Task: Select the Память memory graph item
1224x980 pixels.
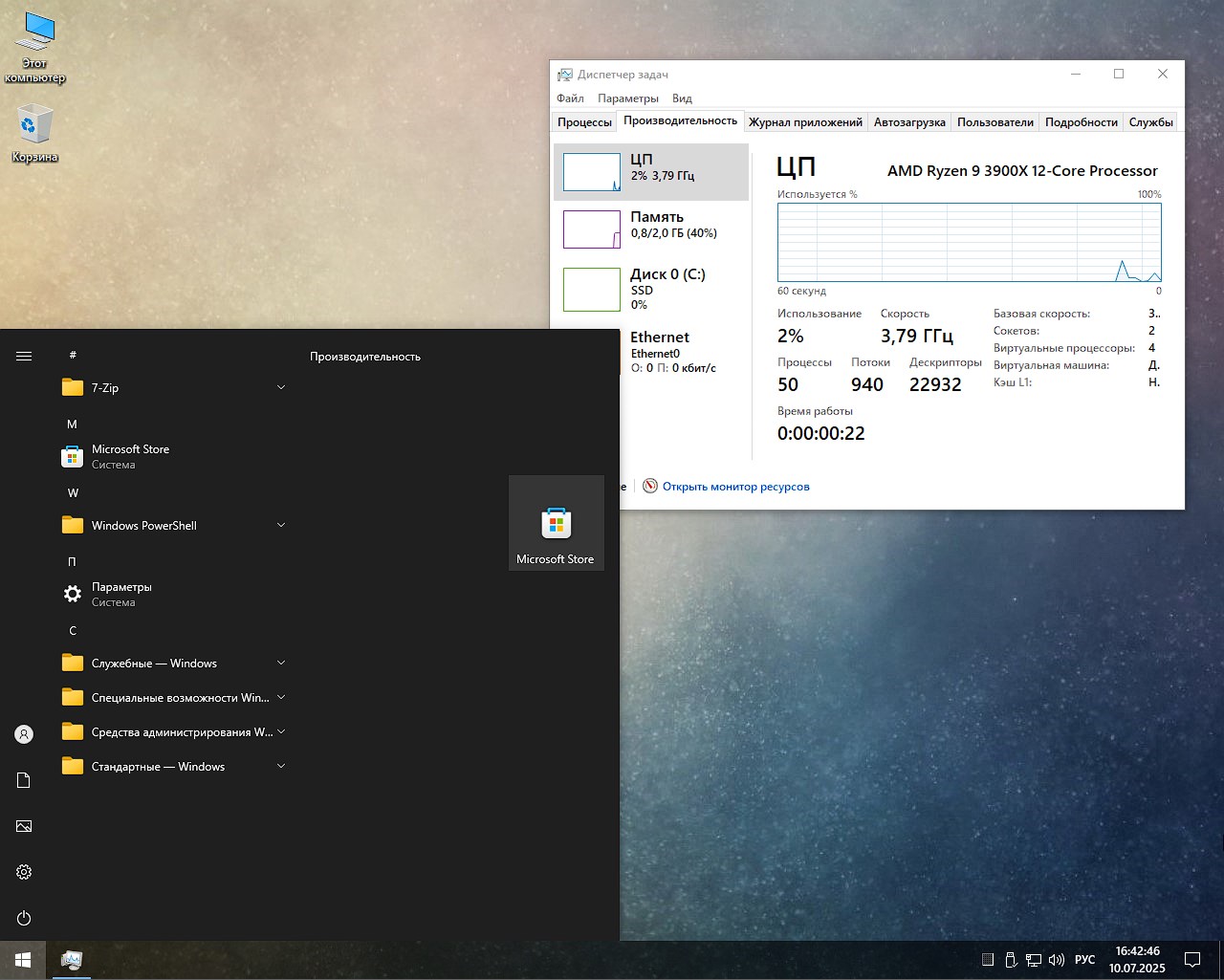Action: (x=651, y=229)
